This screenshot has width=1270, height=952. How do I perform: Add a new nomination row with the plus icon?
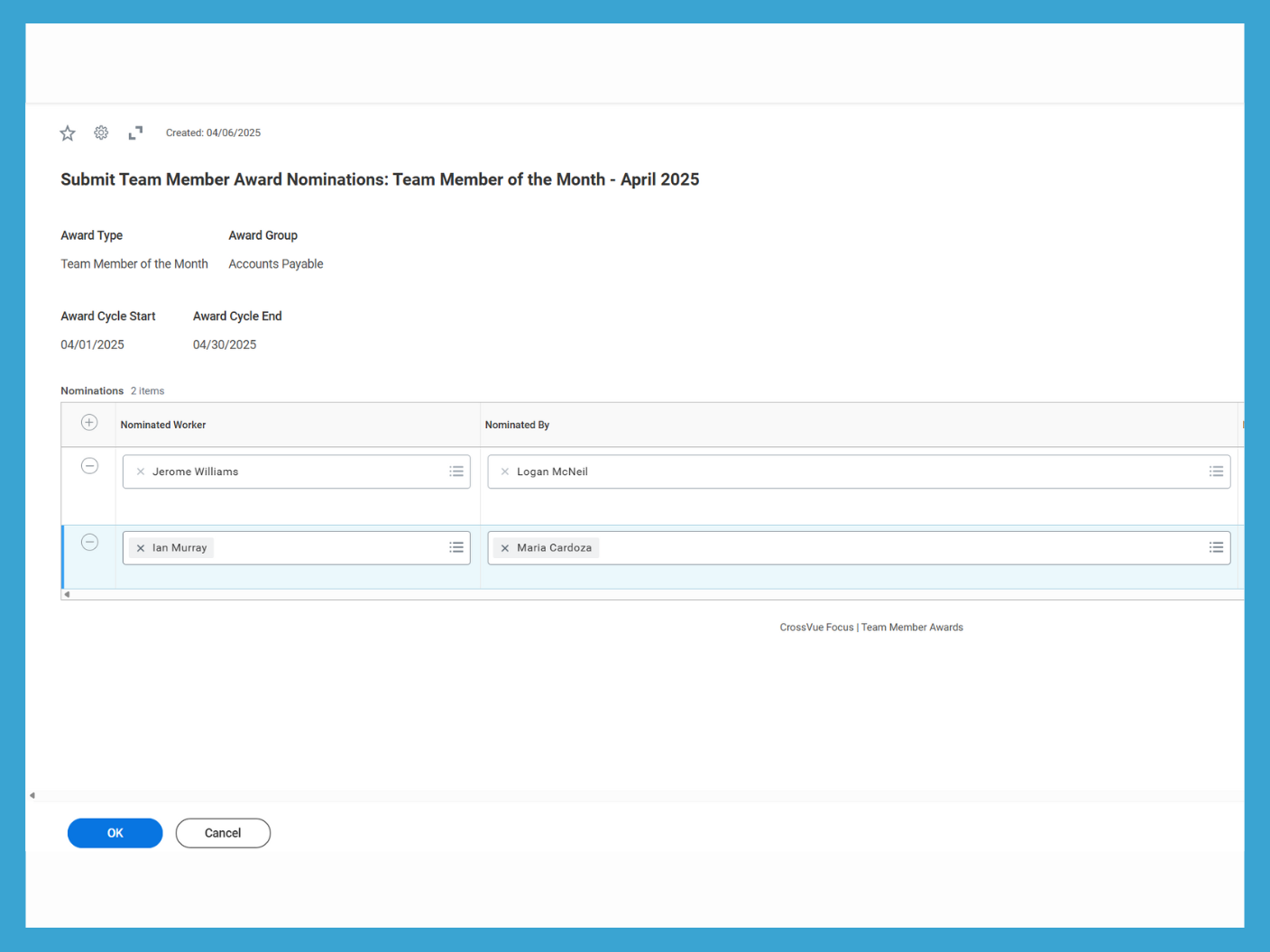pyautogui.click(x=88, y=421)
